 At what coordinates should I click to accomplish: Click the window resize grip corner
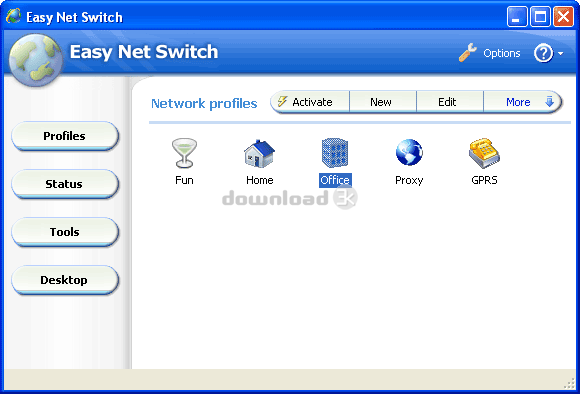570,384
